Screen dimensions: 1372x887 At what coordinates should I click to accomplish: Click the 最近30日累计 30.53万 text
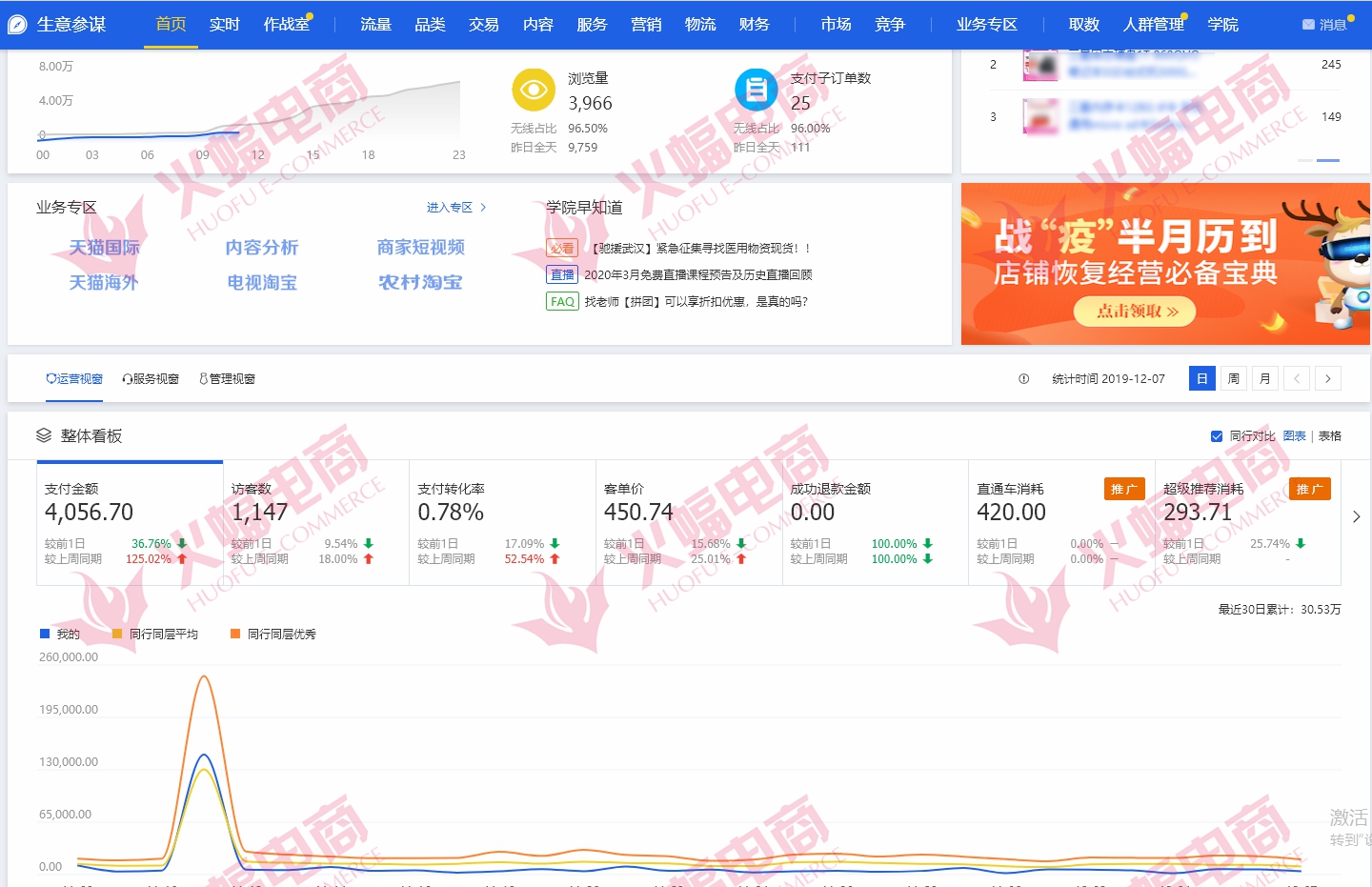[1280, 609]
